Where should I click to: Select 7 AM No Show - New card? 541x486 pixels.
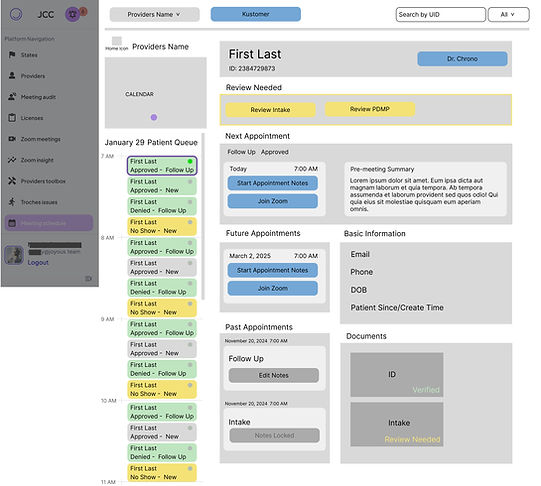[x=162, y=226]
